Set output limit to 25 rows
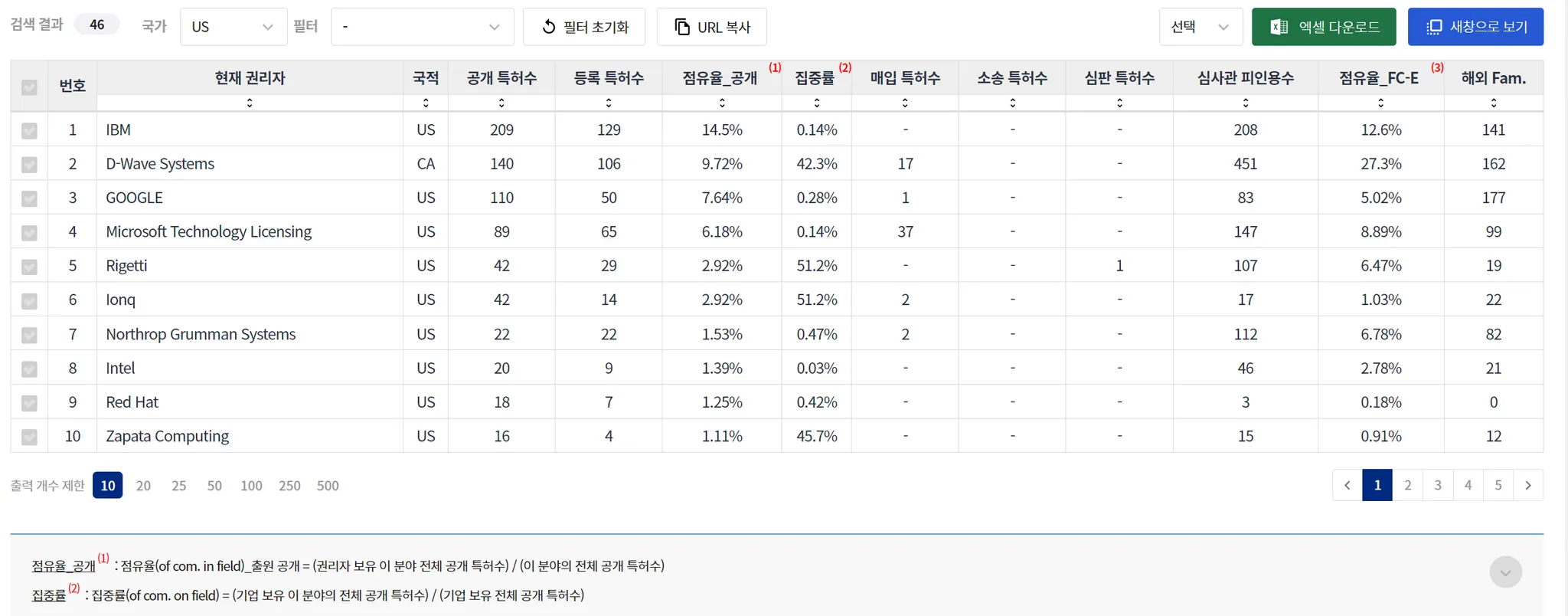 pyautogui.click(x=179, y=486)
